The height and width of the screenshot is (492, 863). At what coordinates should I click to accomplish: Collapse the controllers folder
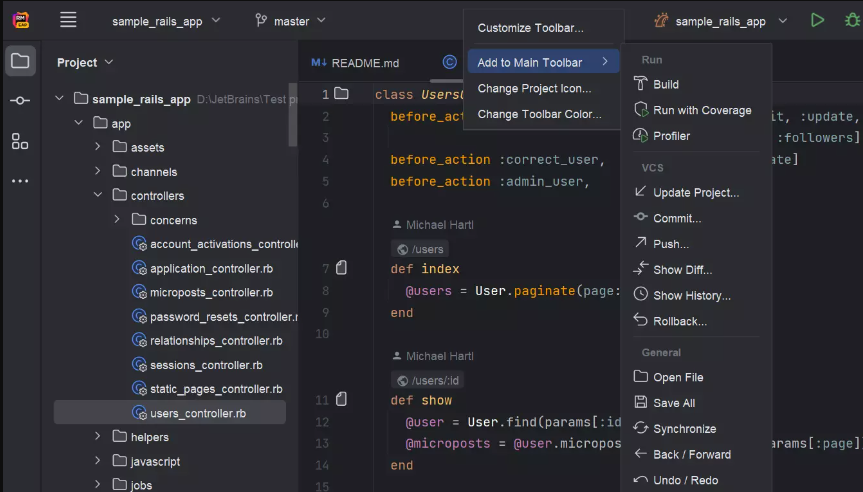click(x=98, y=196)
